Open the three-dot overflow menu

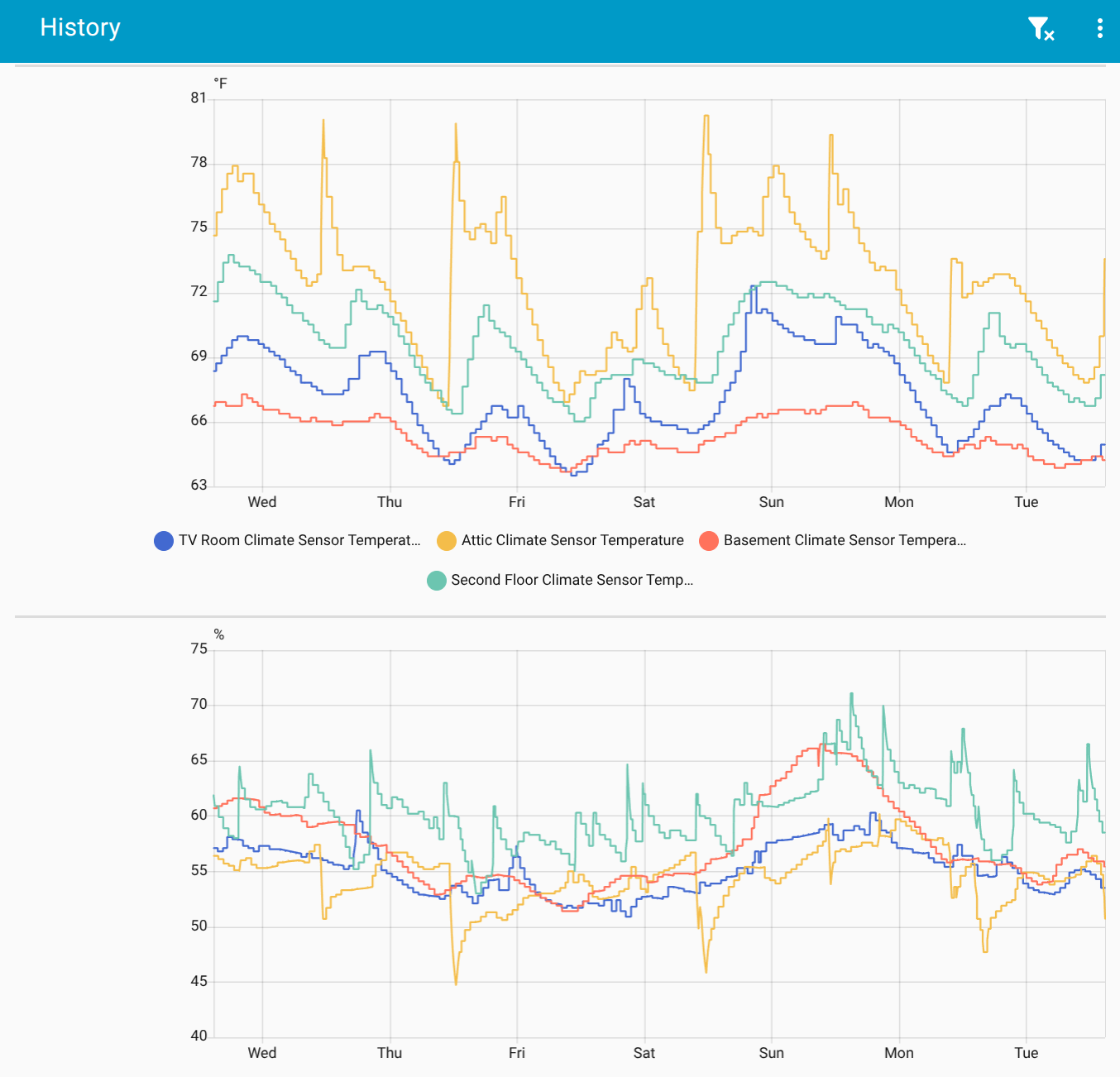1099,29
